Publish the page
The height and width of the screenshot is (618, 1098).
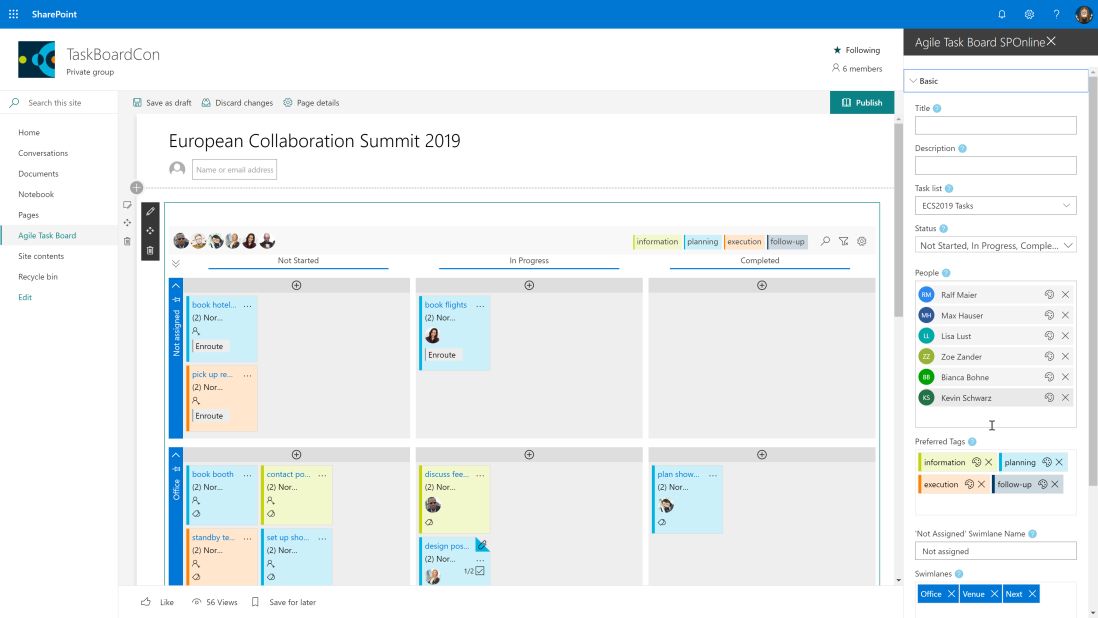862,103
